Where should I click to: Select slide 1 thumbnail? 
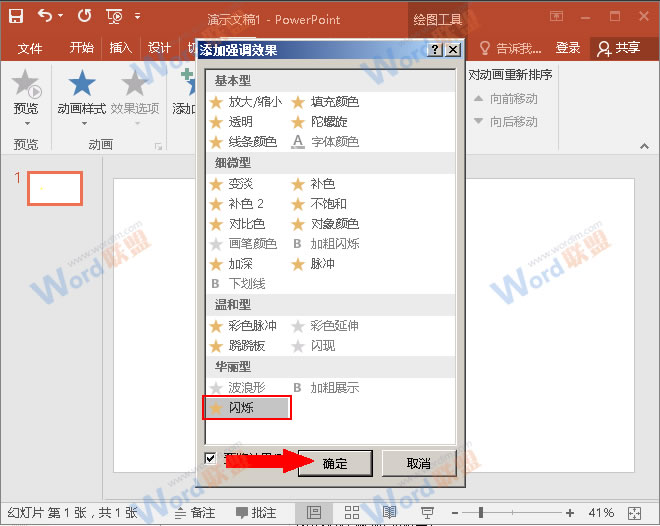click(x=54, y=188)
